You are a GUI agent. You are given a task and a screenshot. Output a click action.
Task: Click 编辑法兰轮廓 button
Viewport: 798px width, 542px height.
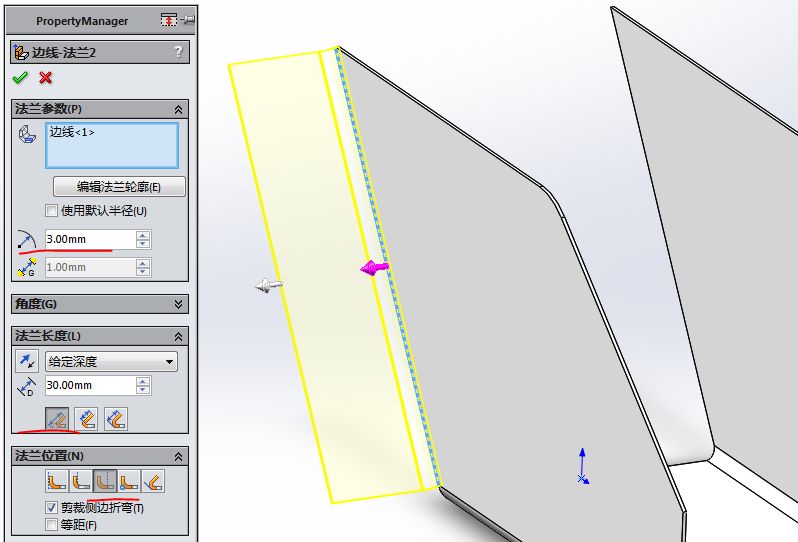point(119,187)
